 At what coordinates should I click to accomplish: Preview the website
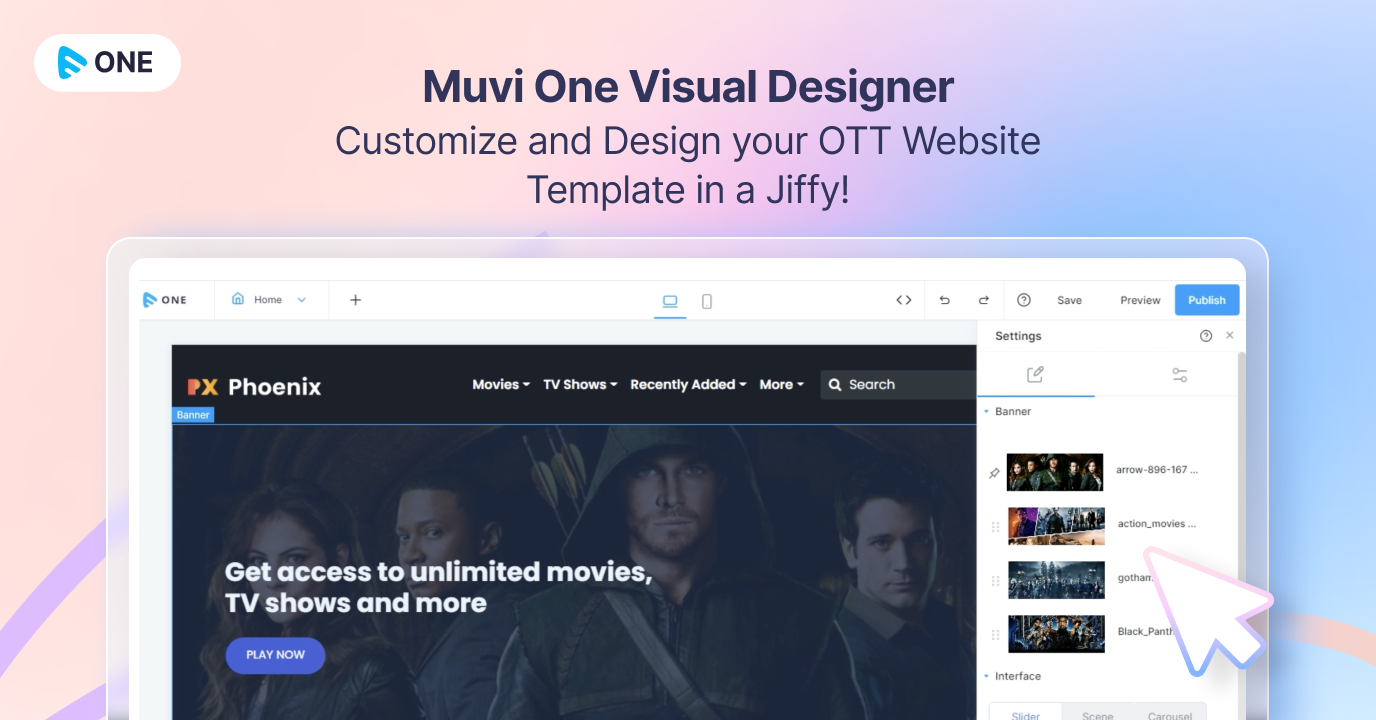1140,300
